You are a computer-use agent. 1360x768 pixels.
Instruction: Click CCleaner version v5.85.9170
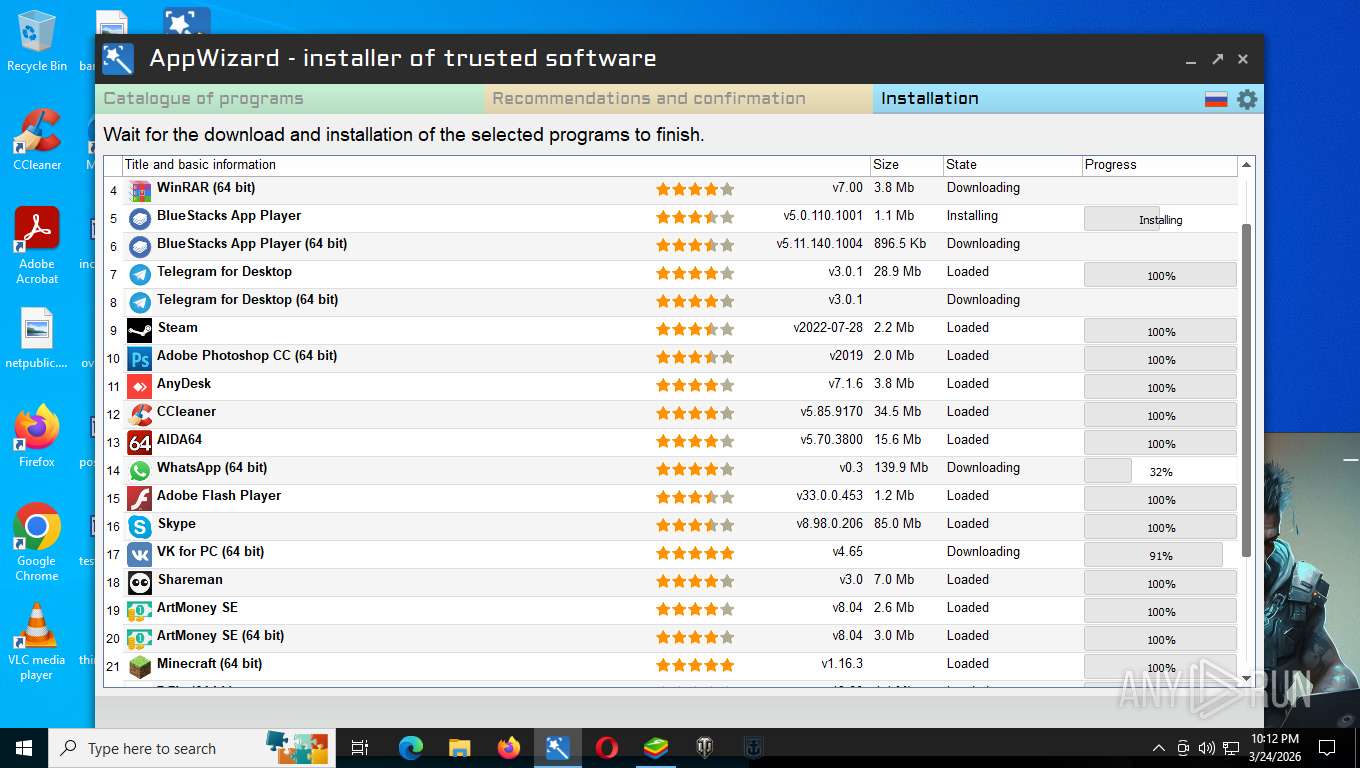(831, 411)
